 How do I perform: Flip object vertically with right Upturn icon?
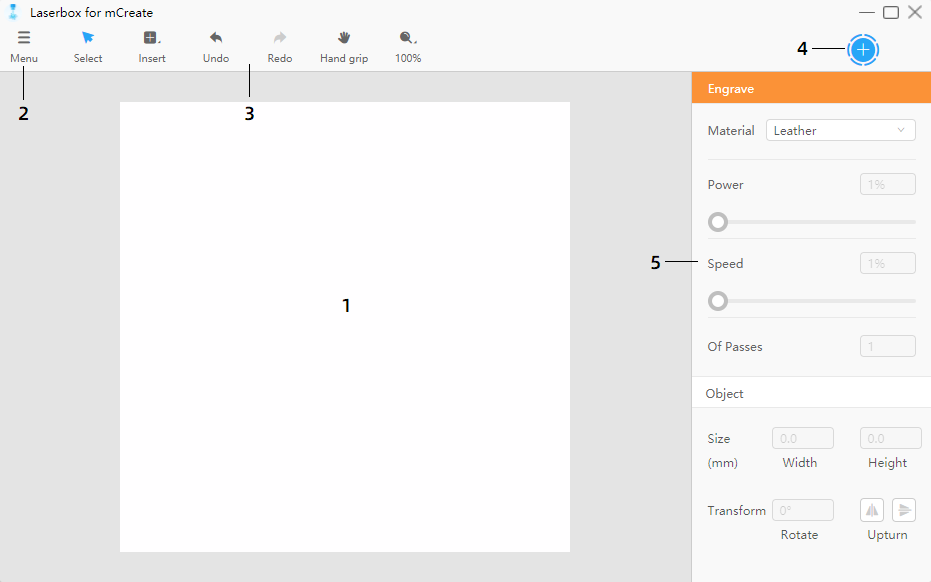pyautogui.click(x=904, y=510)
